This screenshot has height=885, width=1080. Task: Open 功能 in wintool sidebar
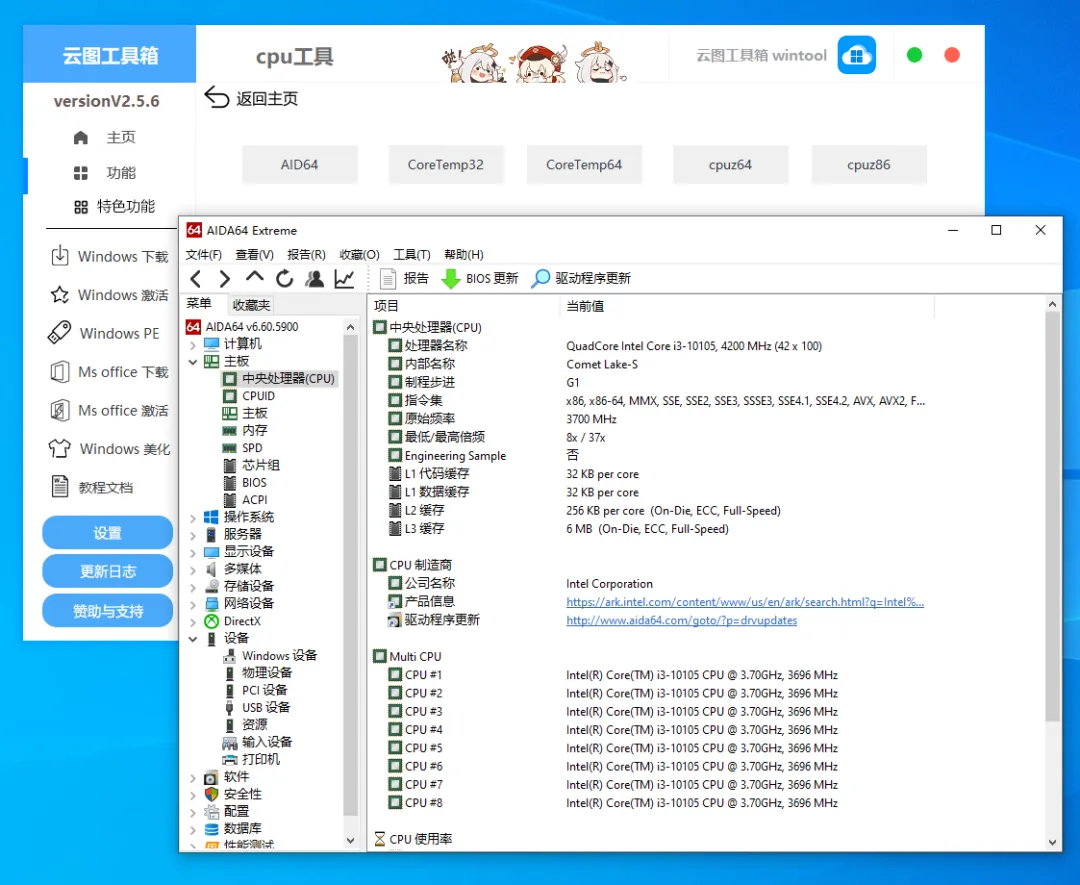point(105,173)
